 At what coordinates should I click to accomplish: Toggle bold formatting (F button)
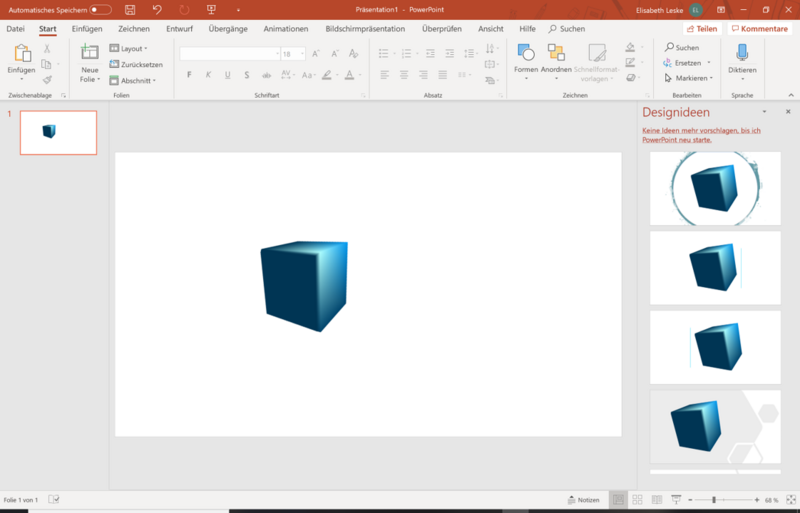coord(189,75)
